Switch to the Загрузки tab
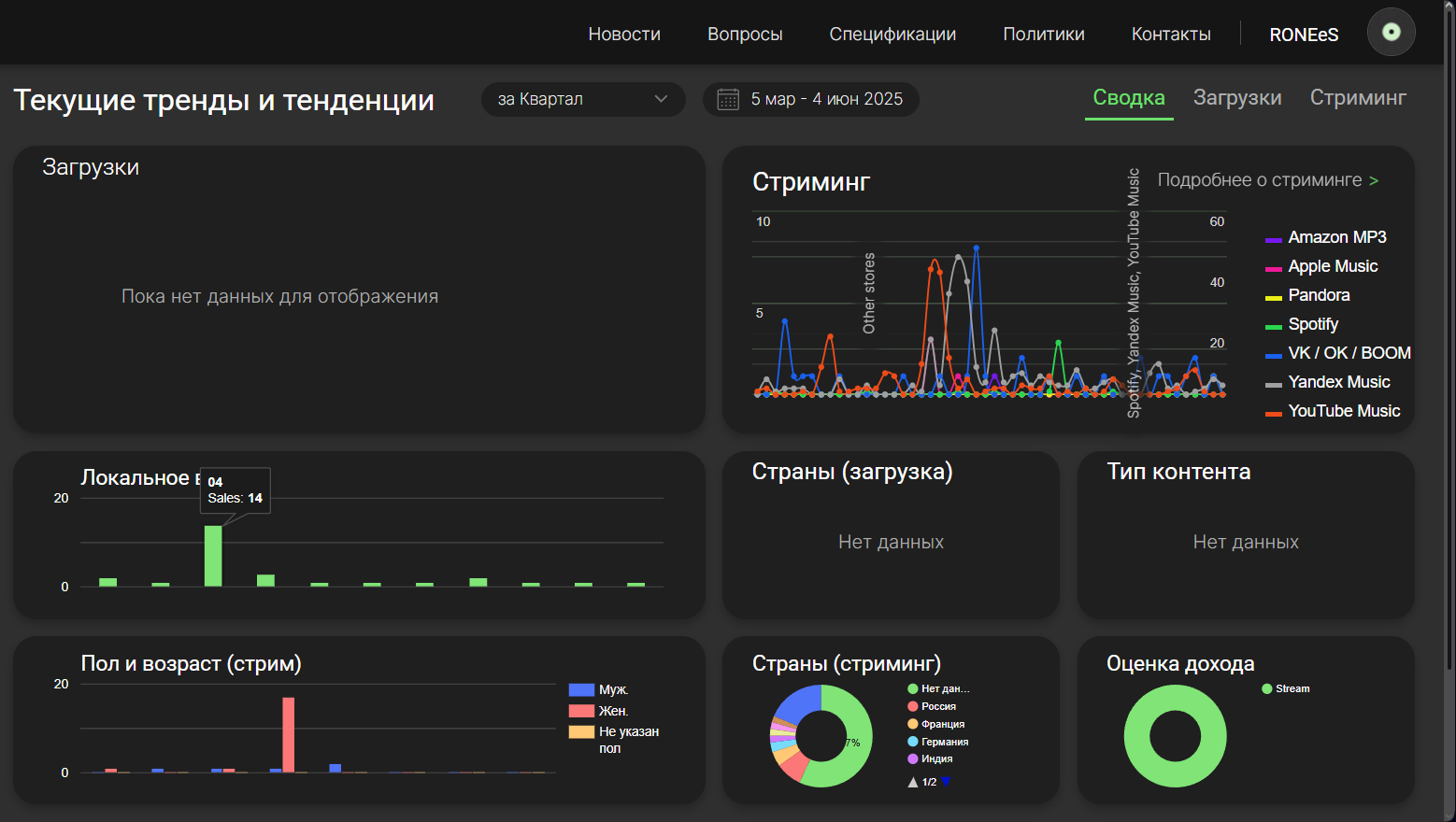Image resolution: width=1456 pixels, height=822 pixels. point(1237,98)
